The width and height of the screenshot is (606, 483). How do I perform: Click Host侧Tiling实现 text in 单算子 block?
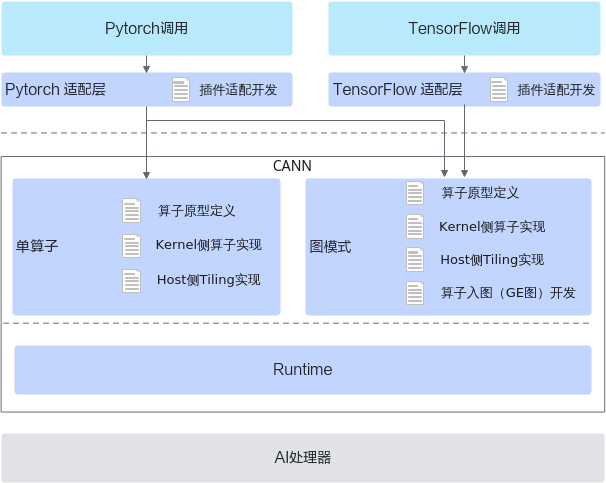point(209,280)
